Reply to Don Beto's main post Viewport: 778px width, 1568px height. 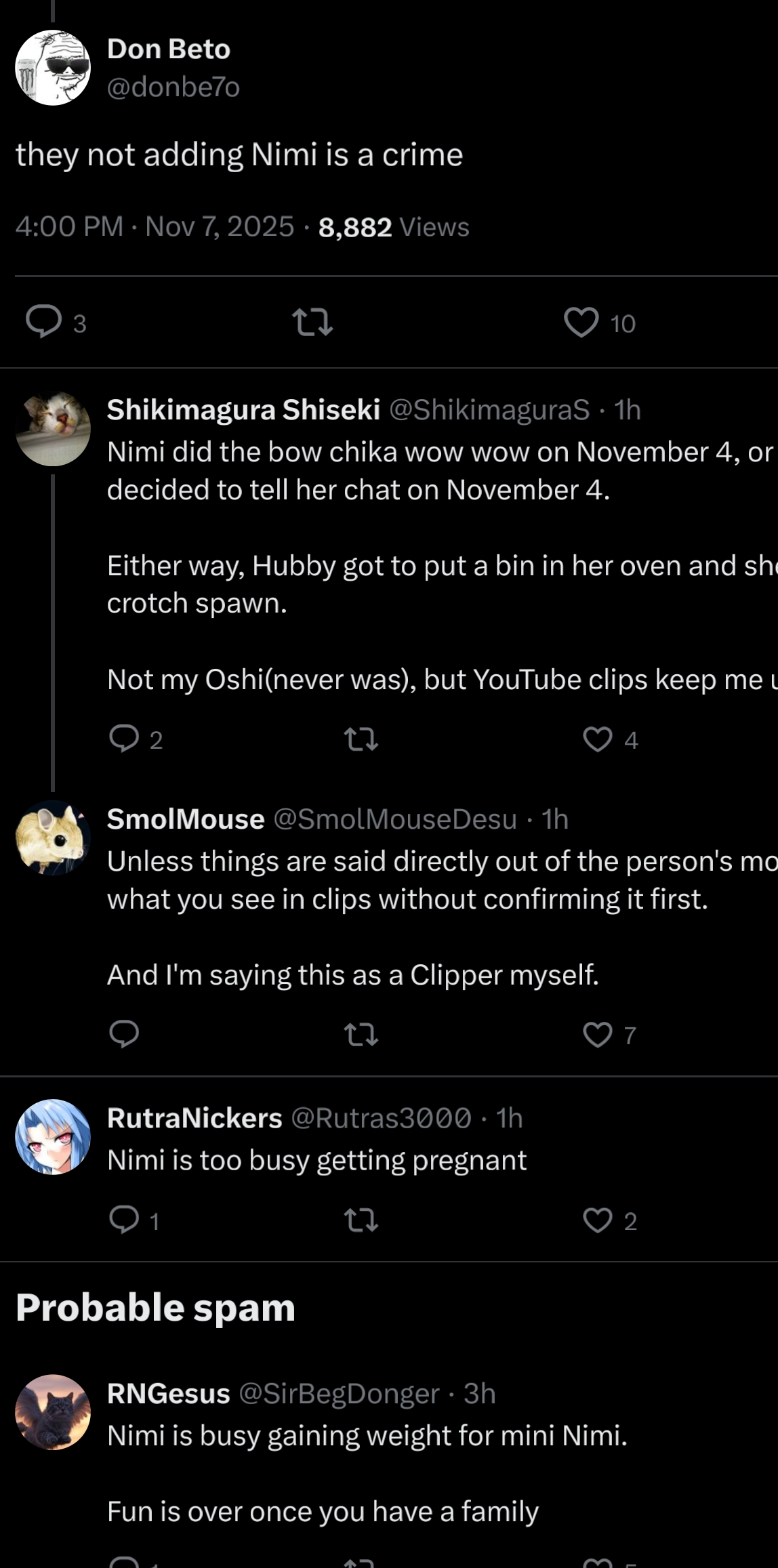pos(43,323)
